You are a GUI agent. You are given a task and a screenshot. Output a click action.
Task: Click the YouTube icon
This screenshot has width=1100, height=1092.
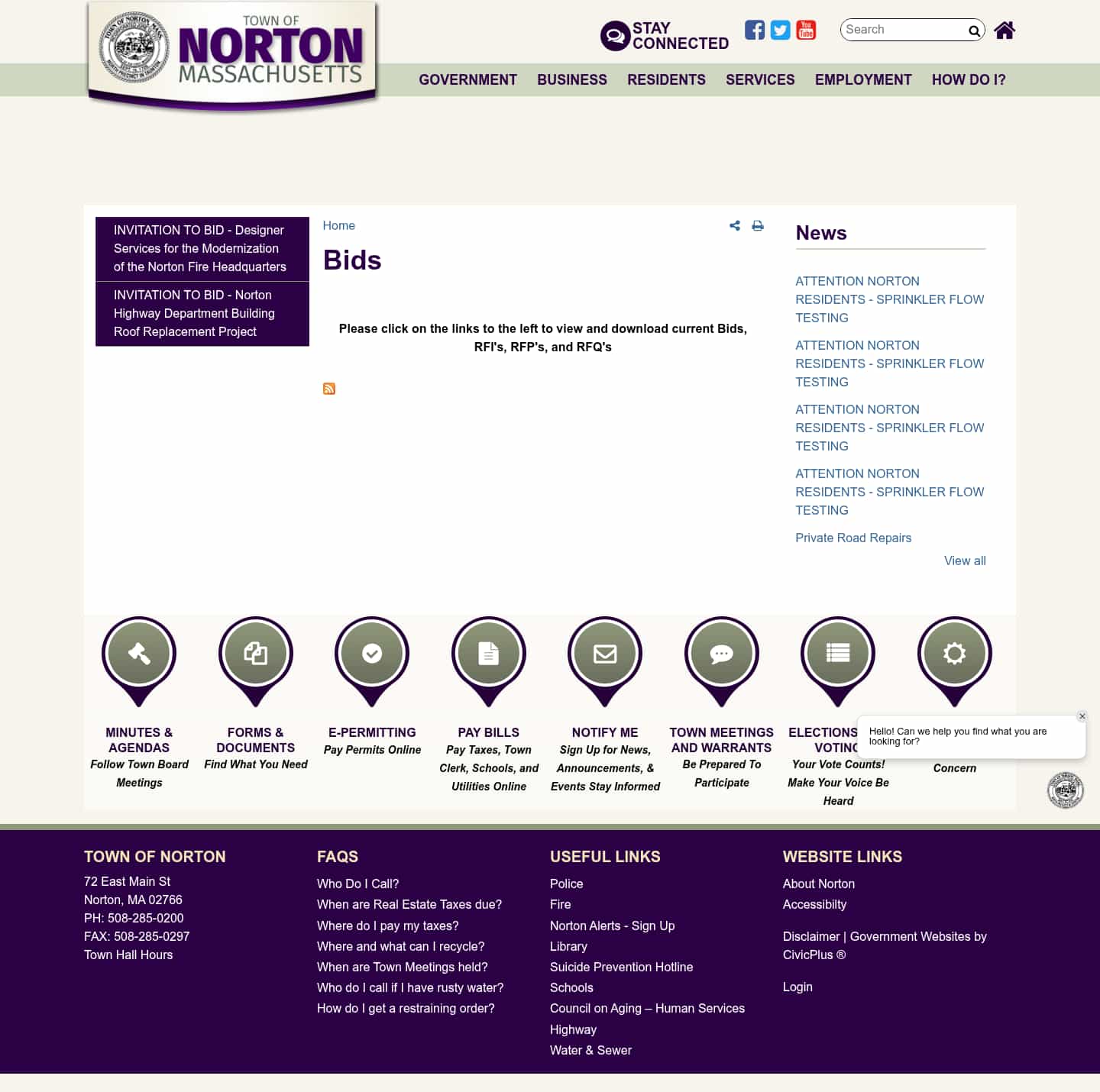[806, 30]
